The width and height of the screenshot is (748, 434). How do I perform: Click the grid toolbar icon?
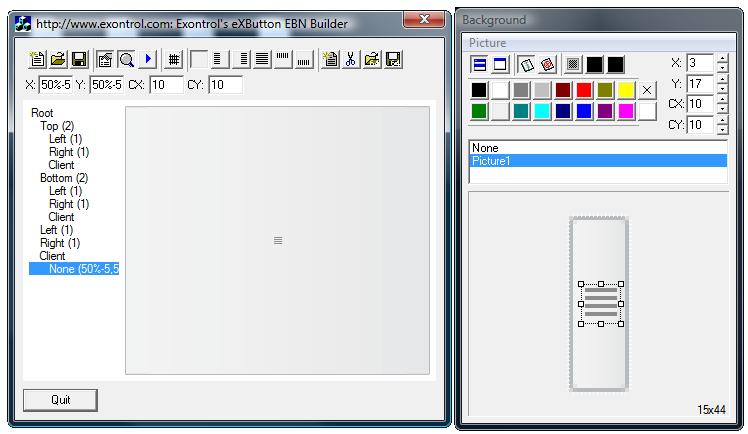(x=173, y=60)
